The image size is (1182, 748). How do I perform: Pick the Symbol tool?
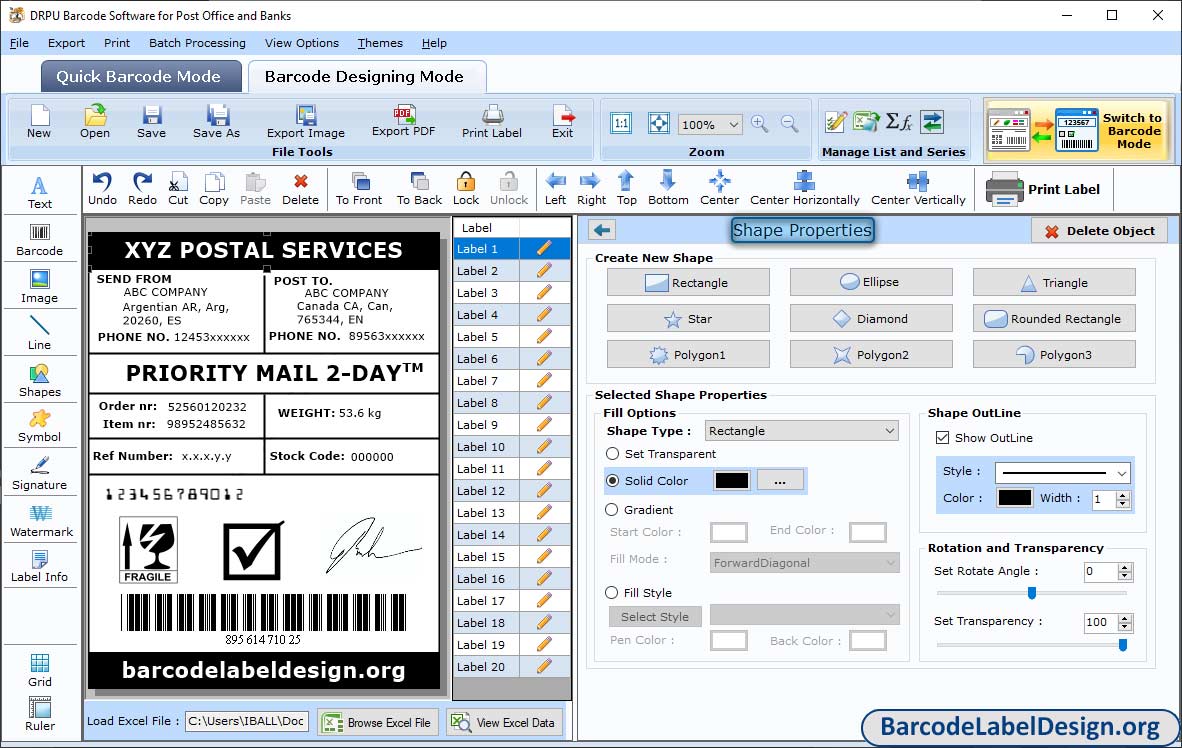point(39,426)
